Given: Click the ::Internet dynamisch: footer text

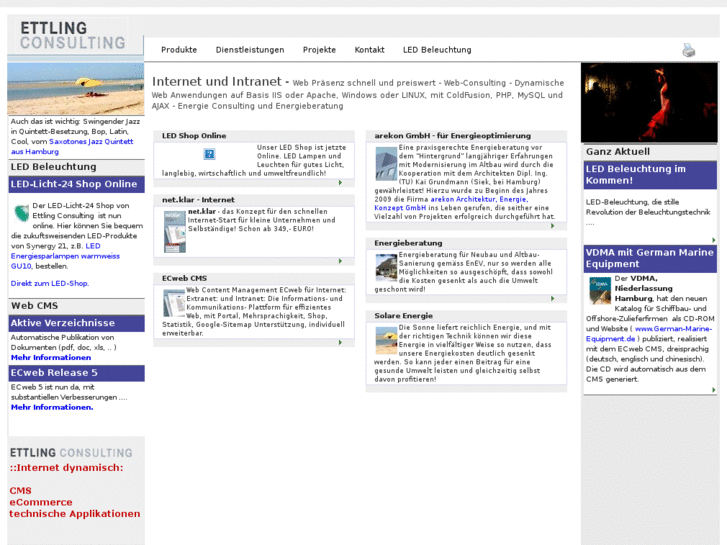Looking at the screenshot, I should [66, 468].
